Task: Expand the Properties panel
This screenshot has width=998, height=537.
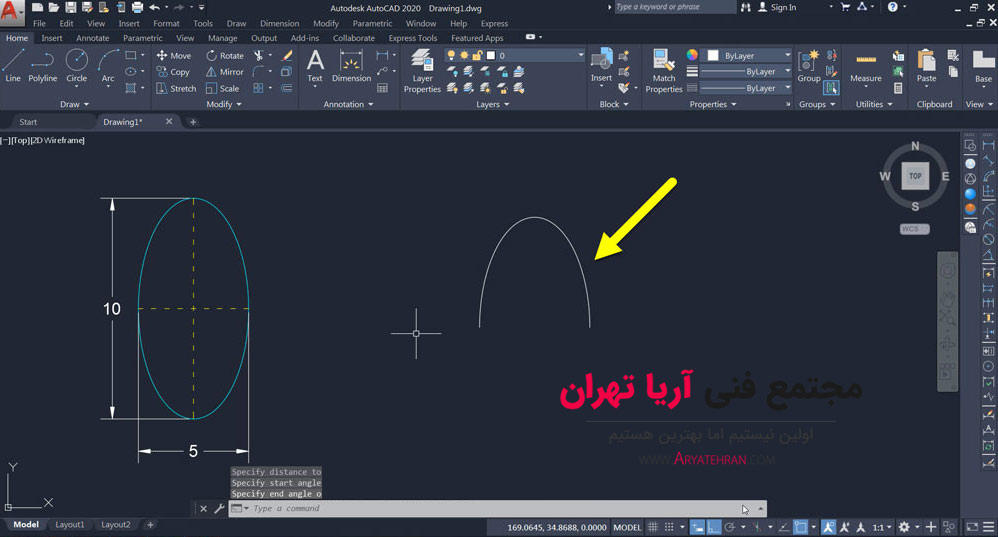Action: pyautogui.click(x=713, y=104)
